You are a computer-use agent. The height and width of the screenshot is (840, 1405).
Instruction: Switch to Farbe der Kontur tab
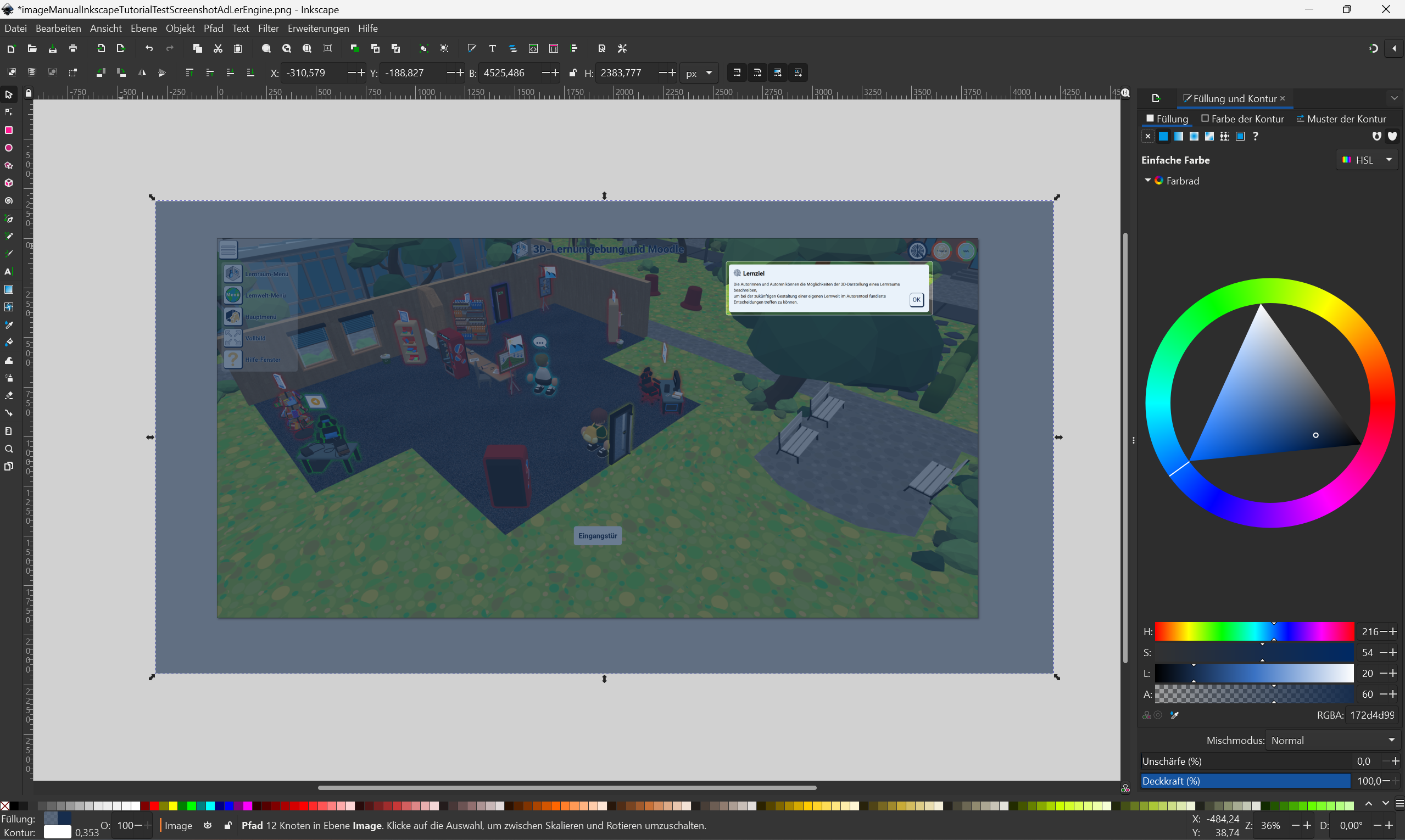1242,119
